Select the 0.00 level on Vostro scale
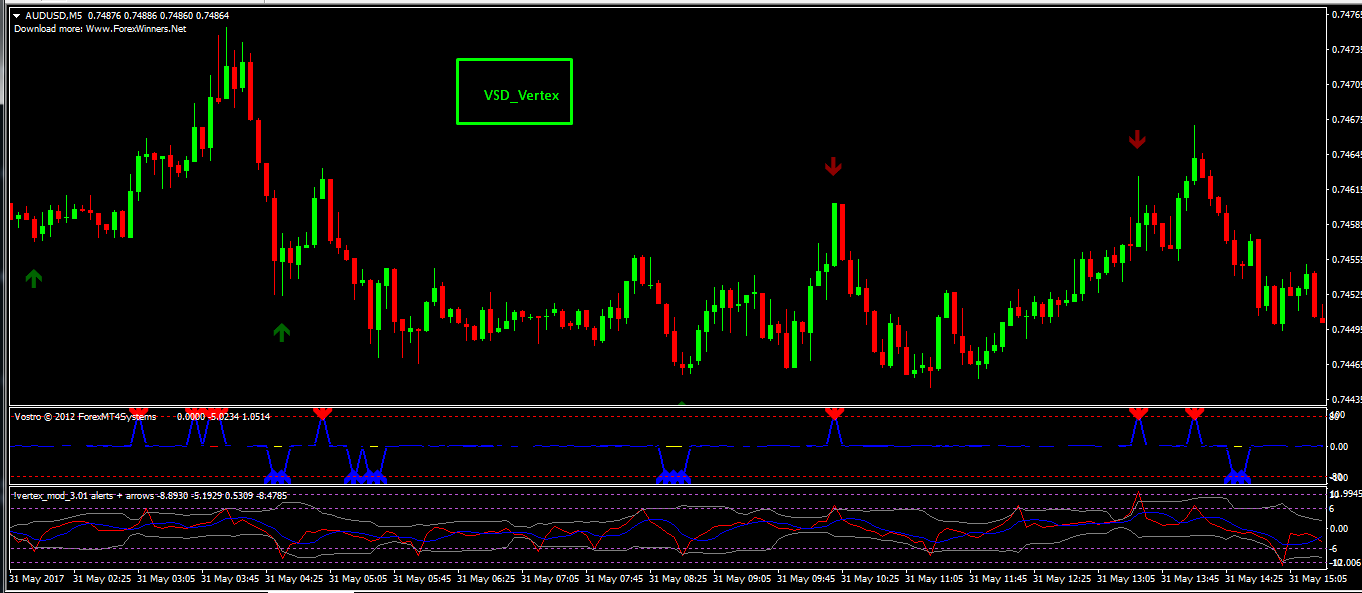Image resolution: width=1362 pixels, height=593 pixels. 1341,446
